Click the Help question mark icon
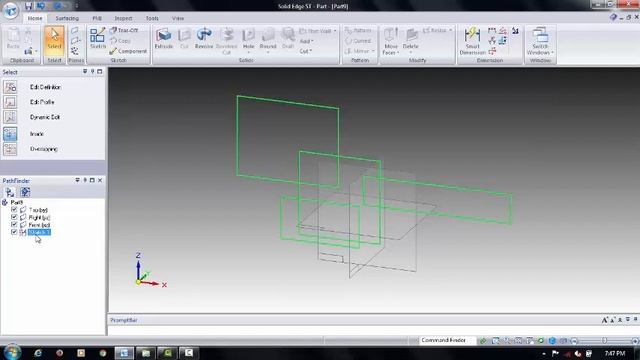 point(613,17)
